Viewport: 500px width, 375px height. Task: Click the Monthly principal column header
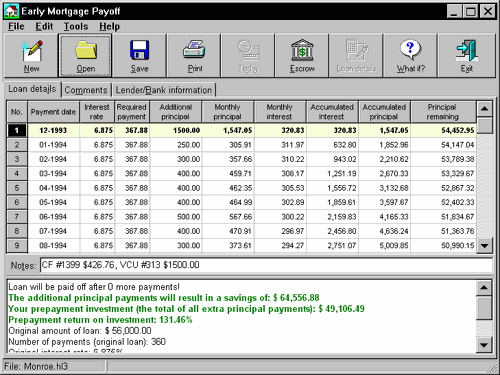pos(227,112)
